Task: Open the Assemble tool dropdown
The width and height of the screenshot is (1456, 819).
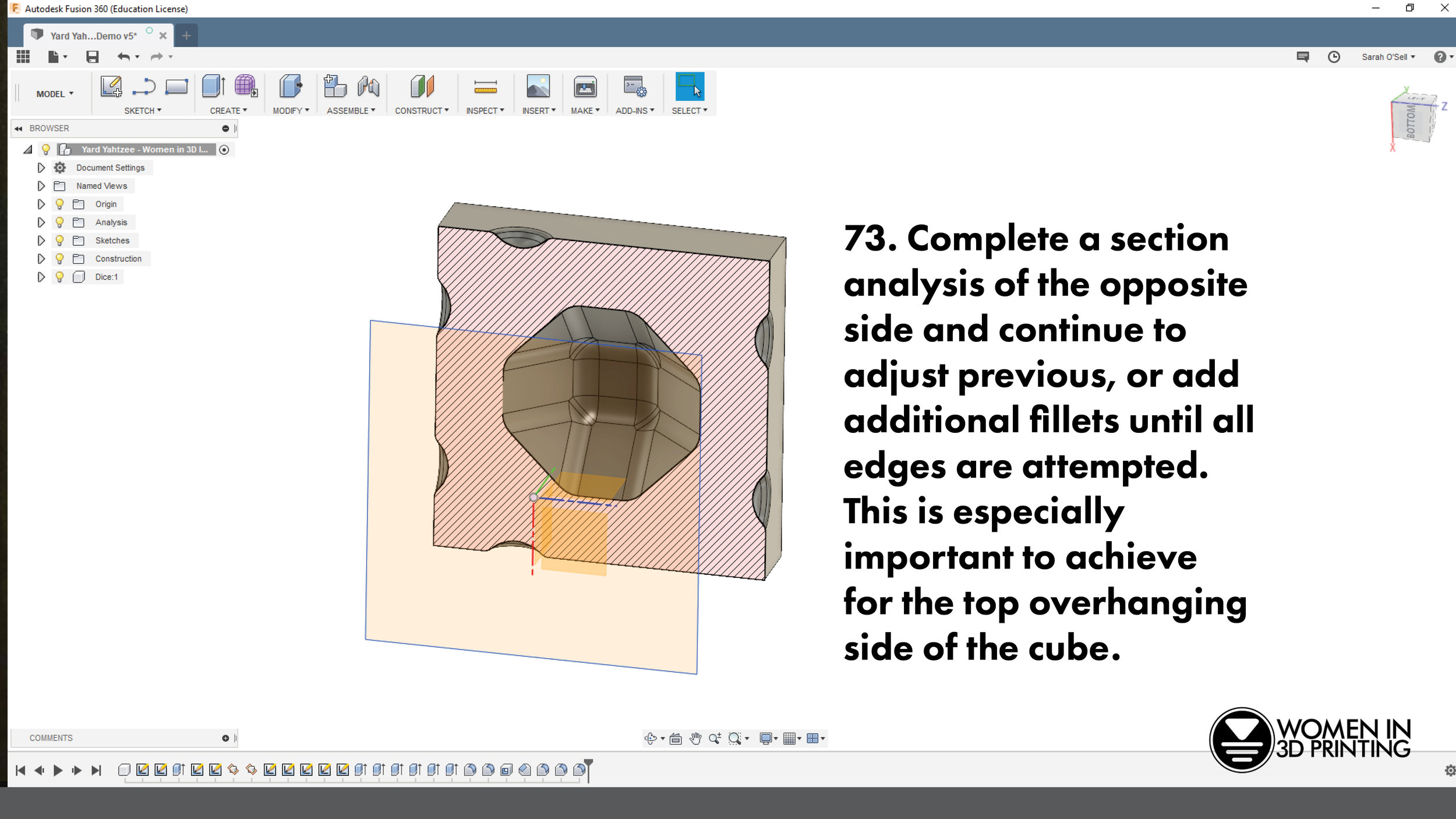Action: 351,110
